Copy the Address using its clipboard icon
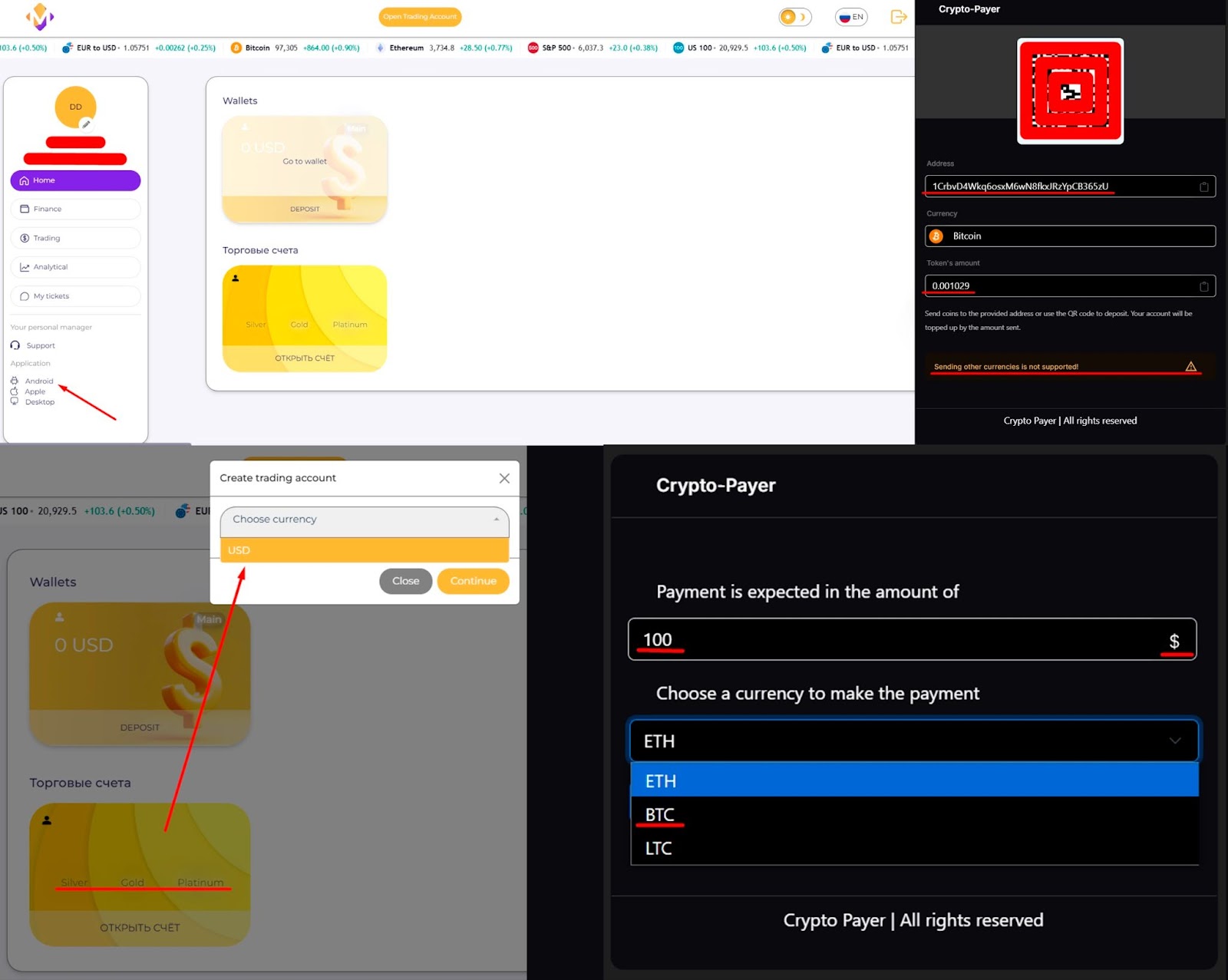 pyautogui.click(x=1203, y=186)
